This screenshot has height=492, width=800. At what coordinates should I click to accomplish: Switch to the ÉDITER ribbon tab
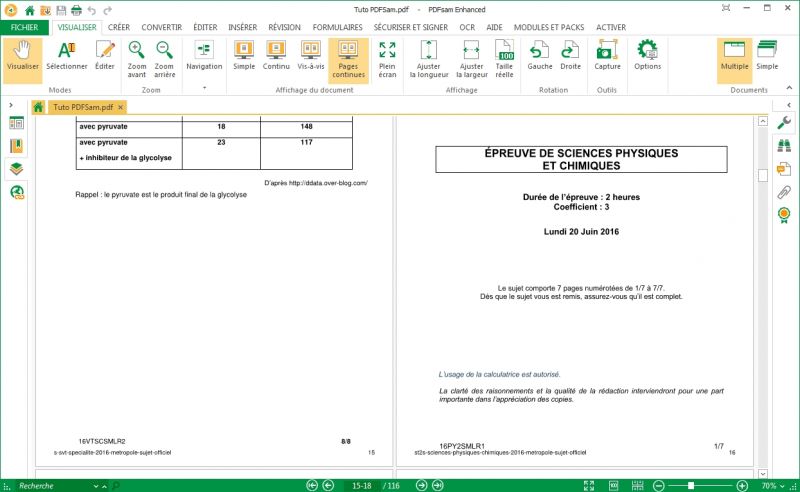click(205, 27)
